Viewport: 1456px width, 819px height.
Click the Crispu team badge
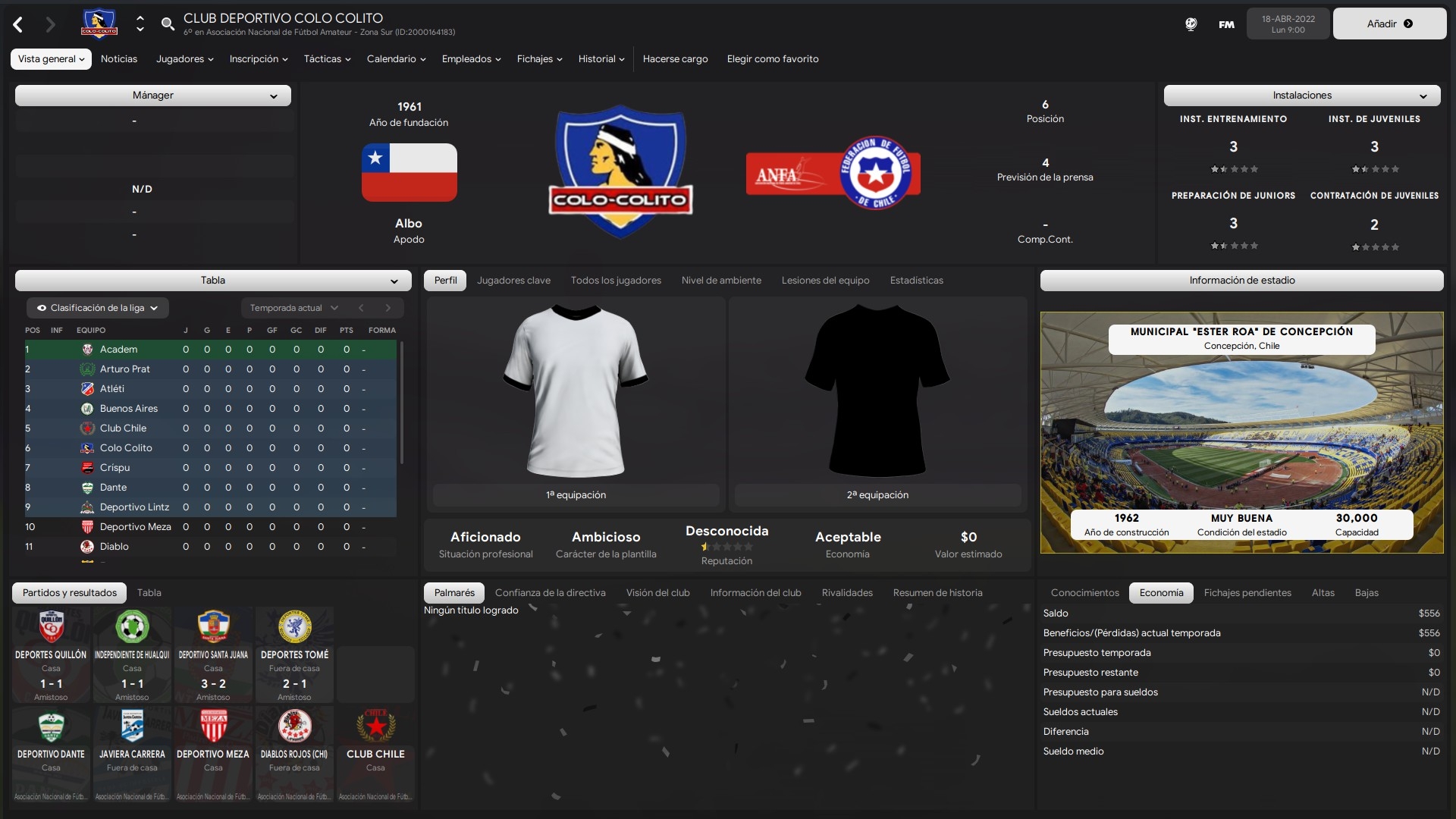tap(87, 468)
